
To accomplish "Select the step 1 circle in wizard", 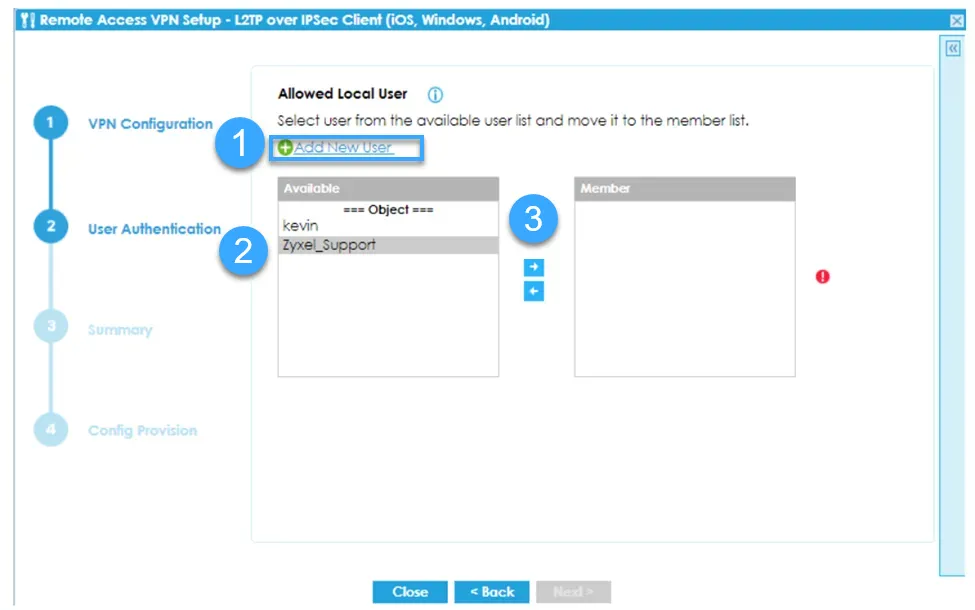I will coord(50,124).
